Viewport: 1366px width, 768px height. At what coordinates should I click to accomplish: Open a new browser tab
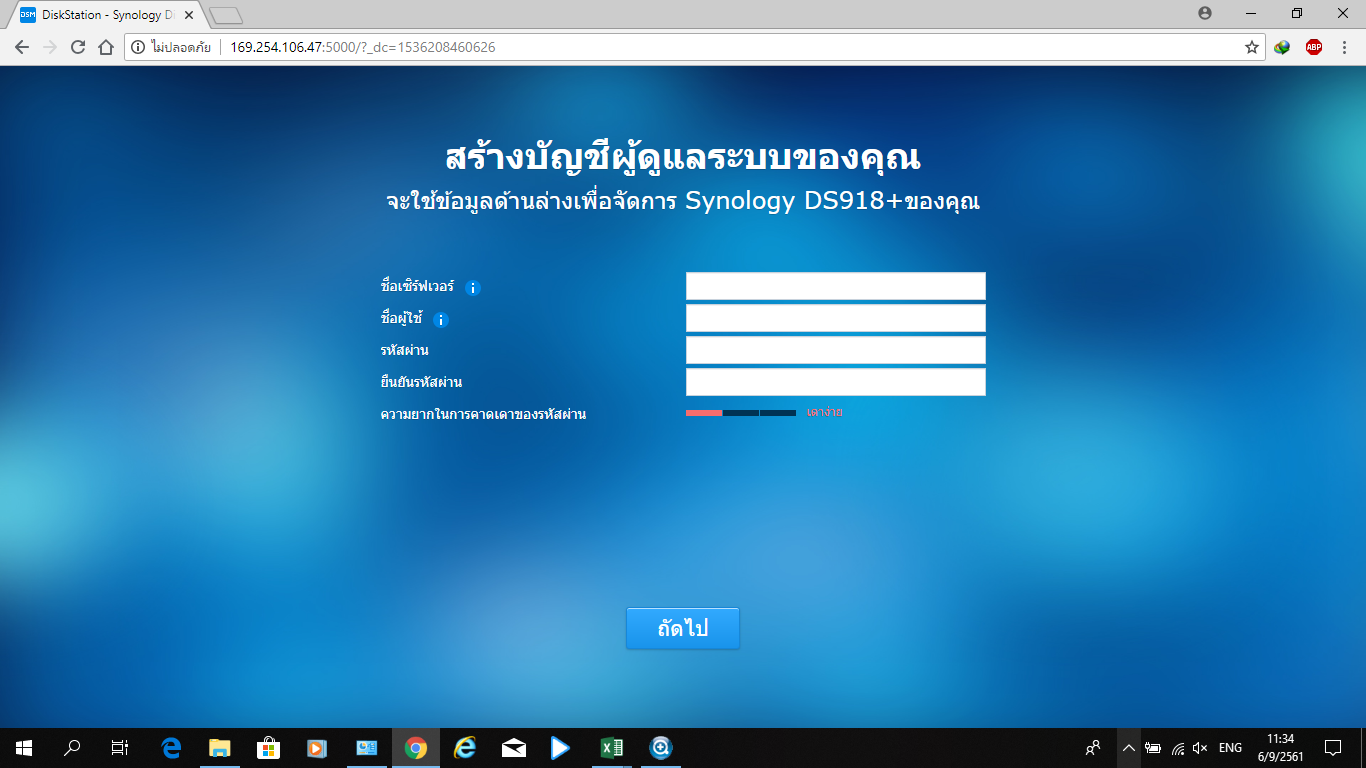(x=226, y=15)
